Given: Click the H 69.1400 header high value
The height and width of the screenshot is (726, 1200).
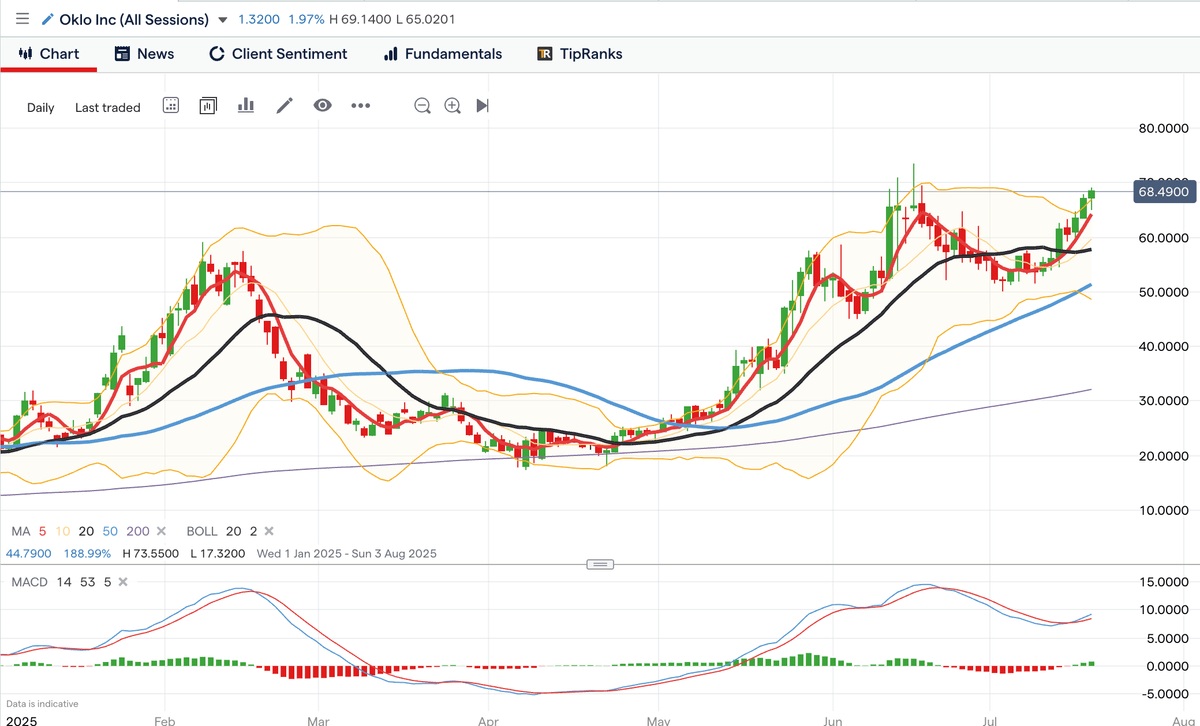Looking at the screenshot, I should coord(358,20).
